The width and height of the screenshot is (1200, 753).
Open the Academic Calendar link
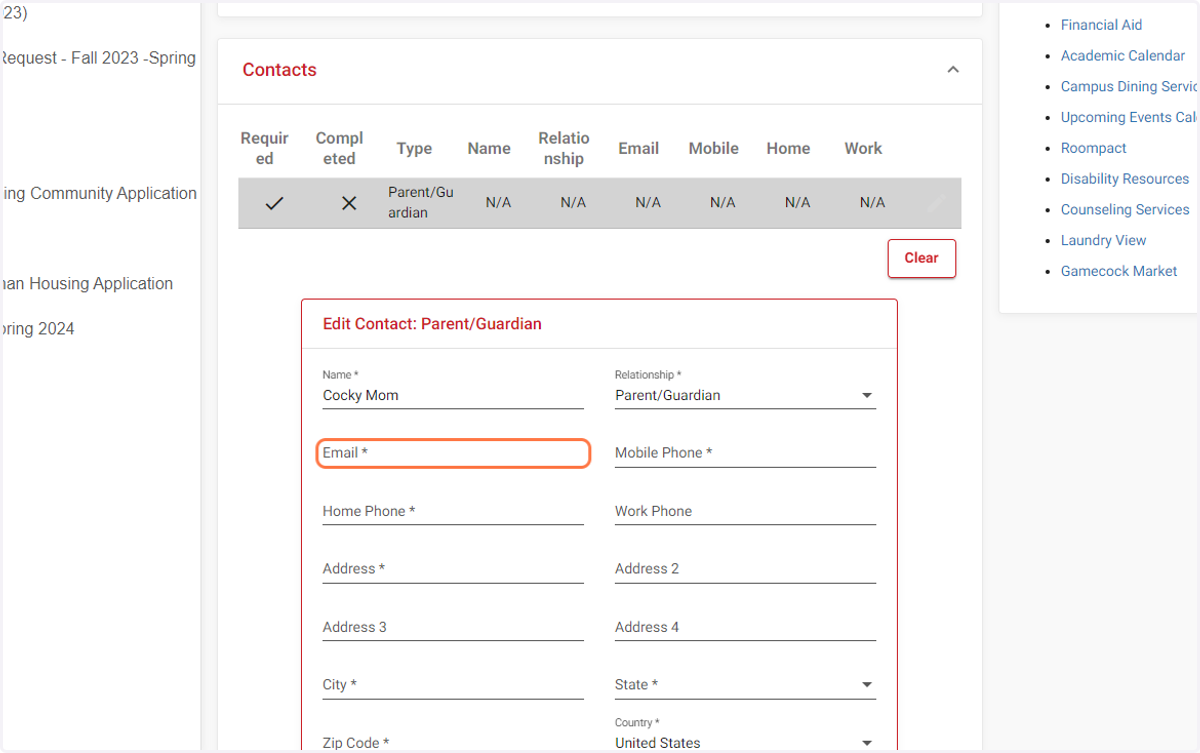click(1123, 56)
